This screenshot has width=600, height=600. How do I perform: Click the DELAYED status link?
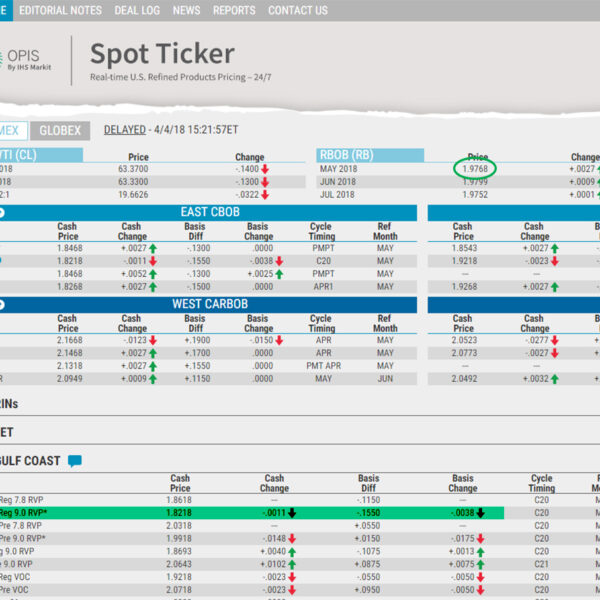124,130
